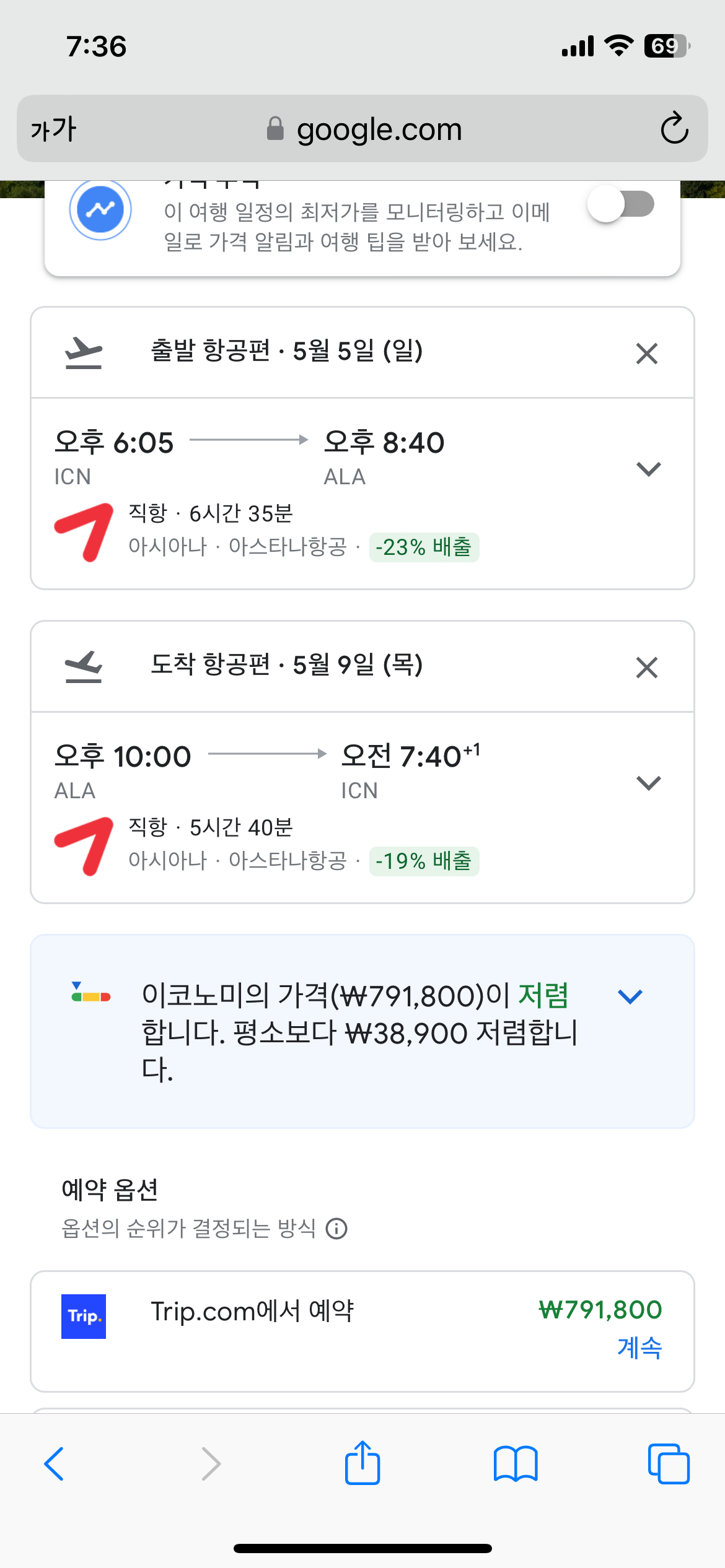Open the 가가 text size menu
This screenshot has width=725, height=1568.
tap(53, 129)
